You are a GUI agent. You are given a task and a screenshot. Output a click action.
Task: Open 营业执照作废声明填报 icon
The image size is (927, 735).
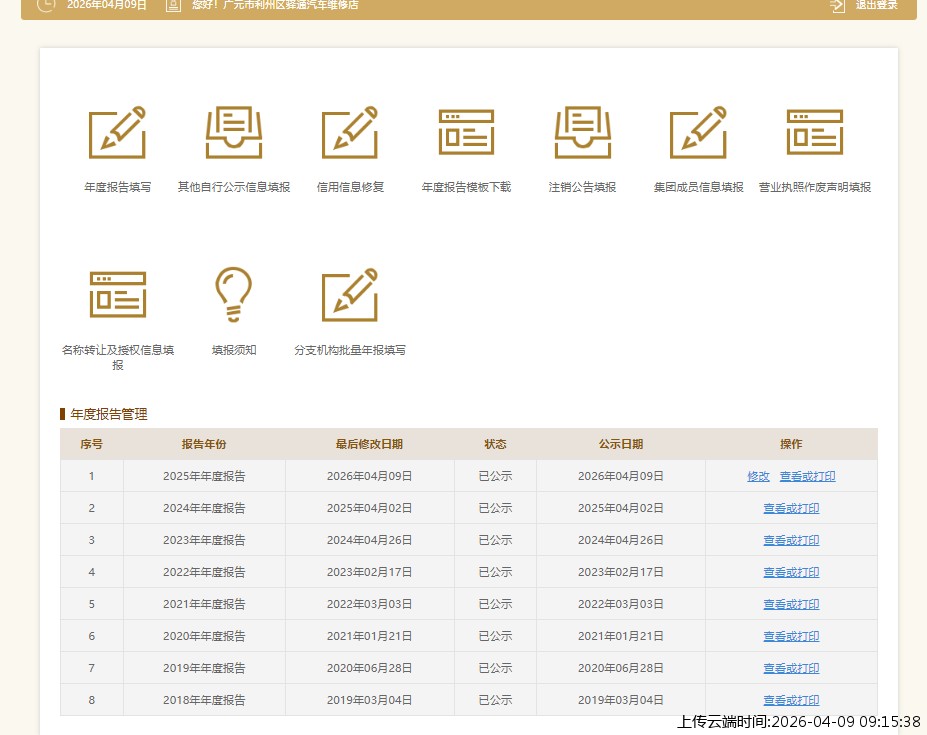(x=814, y=133)
